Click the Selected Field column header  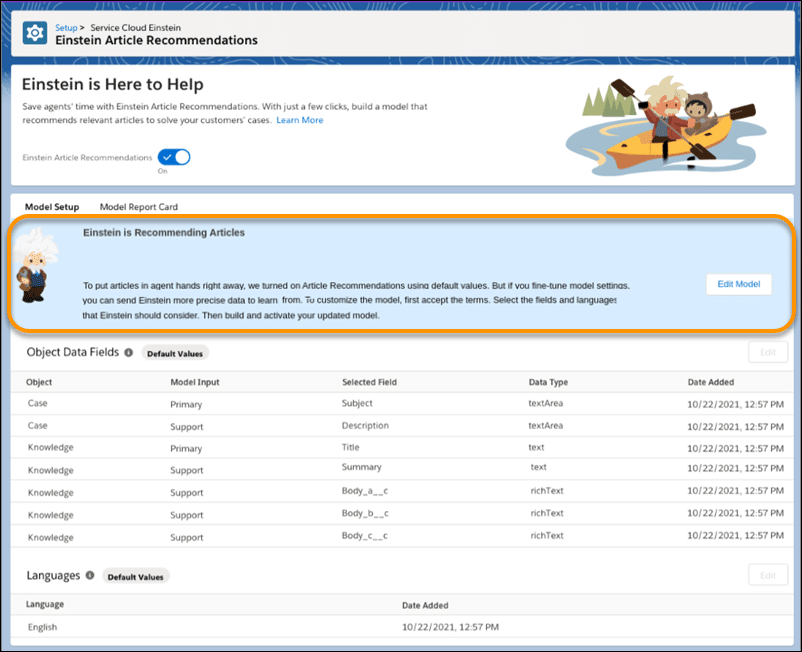point(369,382)
